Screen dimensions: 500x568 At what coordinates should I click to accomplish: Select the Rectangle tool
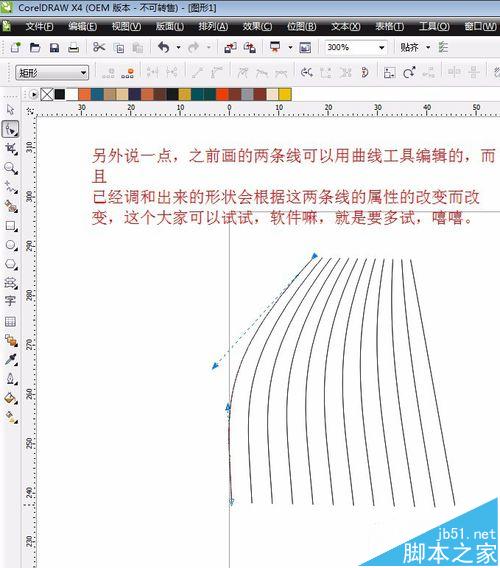[10, 226]
